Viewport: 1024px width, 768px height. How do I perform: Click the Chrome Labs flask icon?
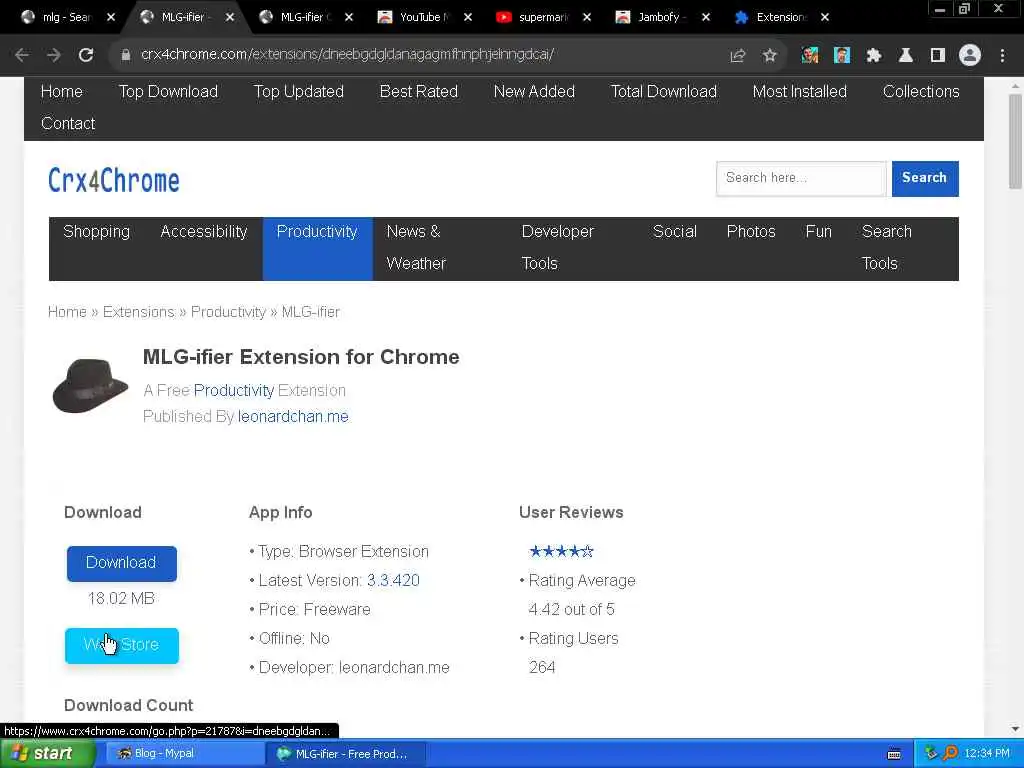pyautogui.click(x=906, y=56)
